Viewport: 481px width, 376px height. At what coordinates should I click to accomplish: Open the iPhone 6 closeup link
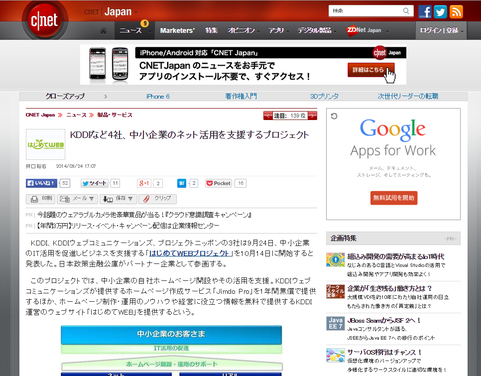pyautogui.click(x=158, y=96)
